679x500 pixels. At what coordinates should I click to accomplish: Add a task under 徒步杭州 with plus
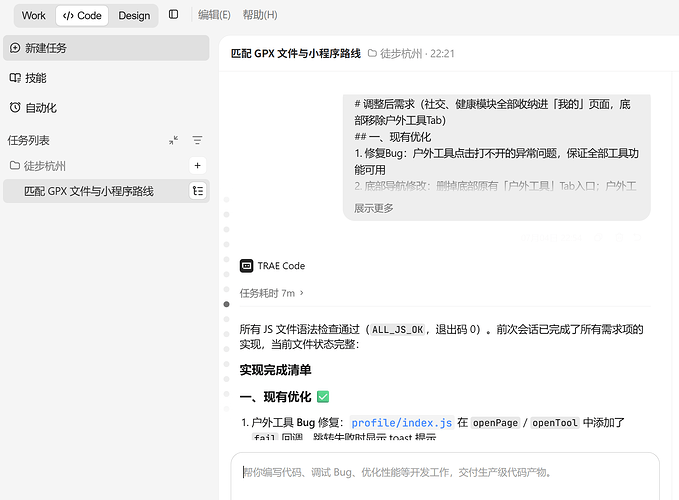[197, 165]
